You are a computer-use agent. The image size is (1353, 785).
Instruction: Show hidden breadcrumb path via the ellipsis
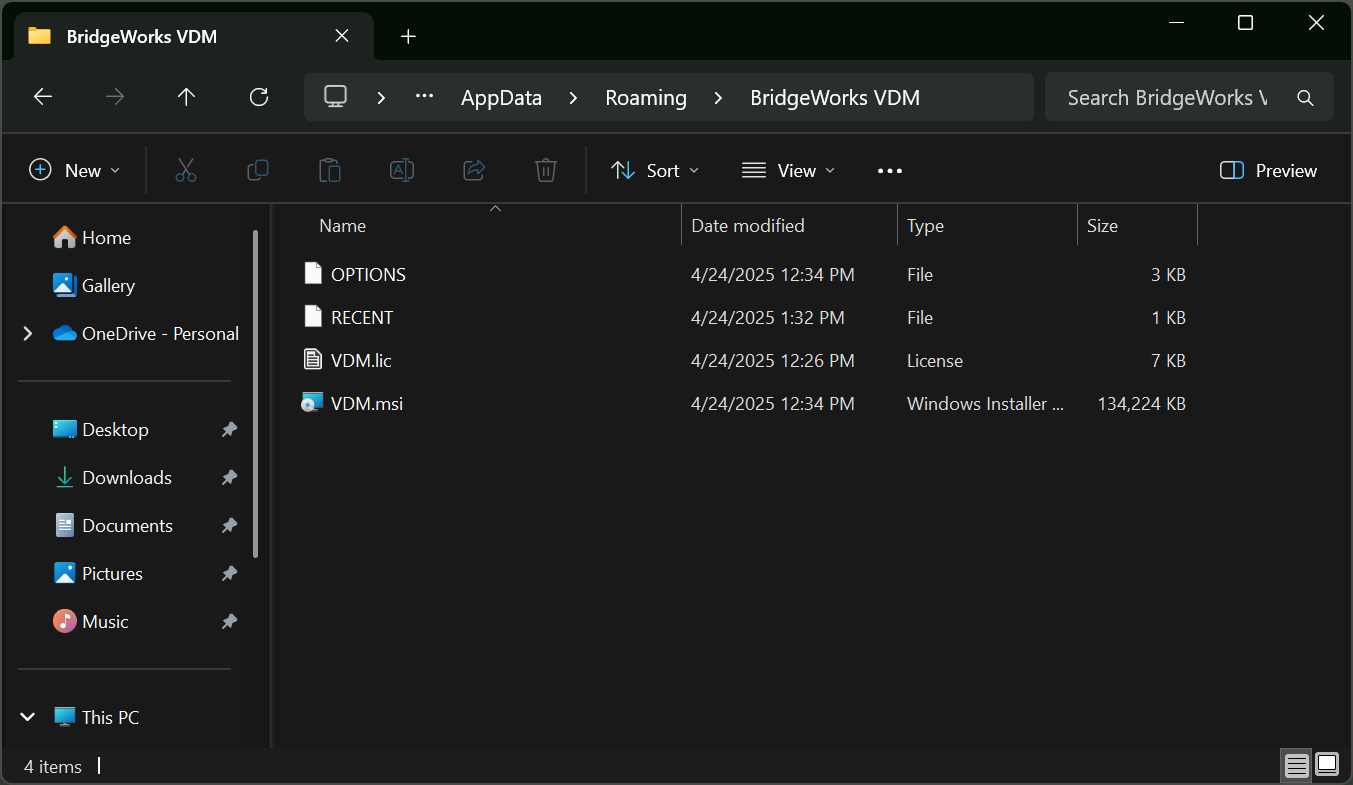tap(424, 97)
